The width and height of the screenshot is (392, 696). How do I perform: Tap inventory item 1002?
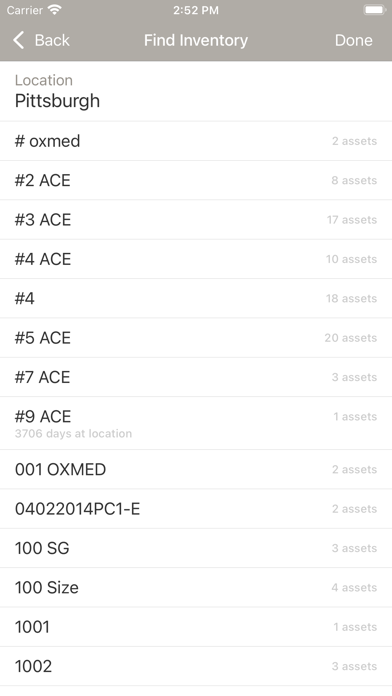pyautogui.click(x=196, y=666)
